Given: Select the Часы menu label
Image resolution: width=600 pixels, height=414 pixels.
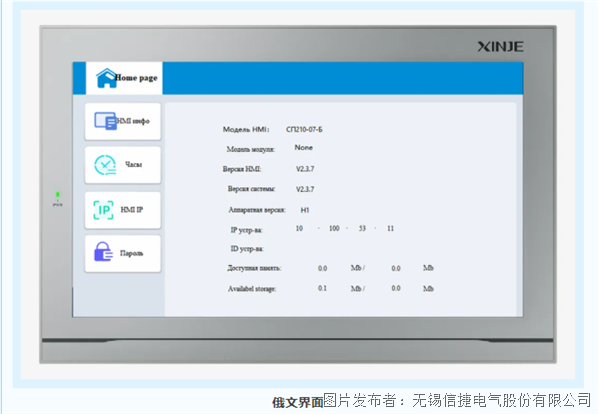Looking at the screenshot, I should point(133,164).
